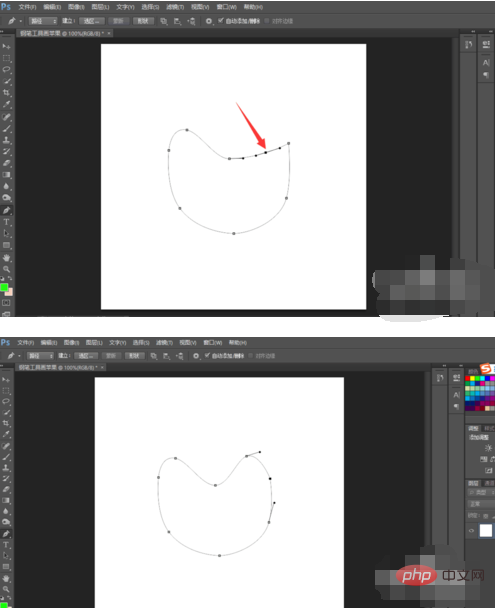
Task: Open gear pen options in lower options bar
Action: pyautogui.click(x=196, y=356)
